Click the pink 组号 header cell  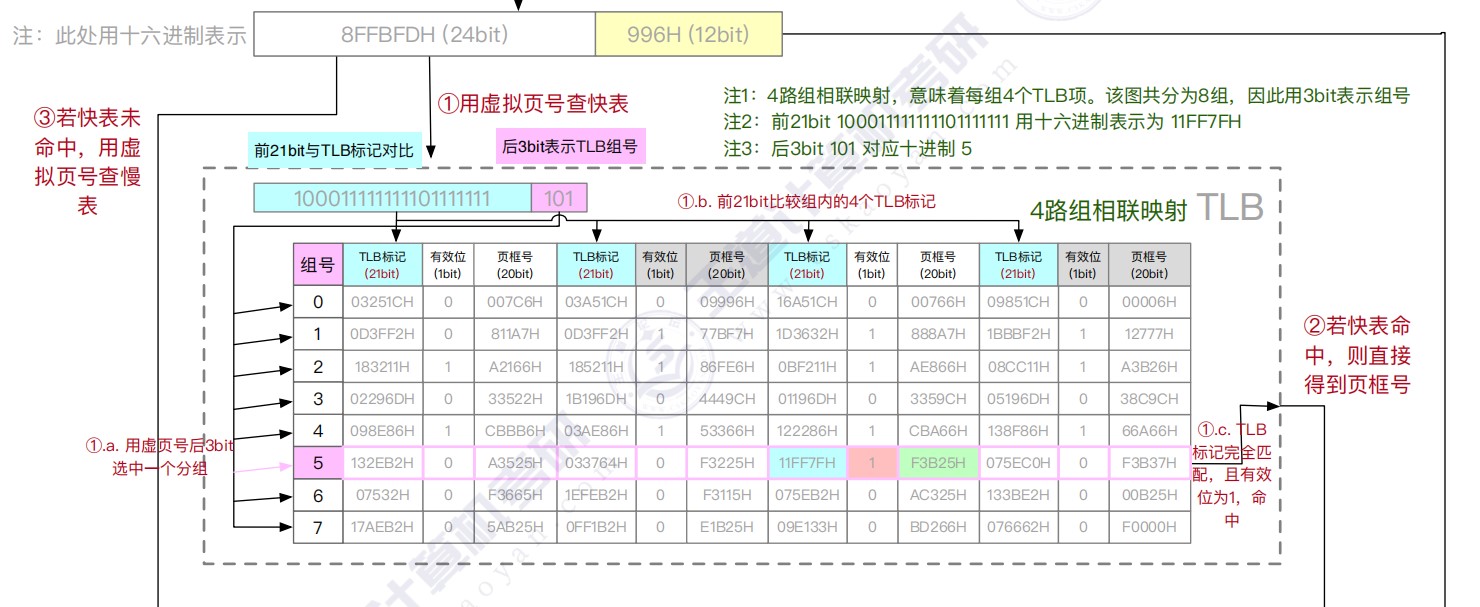point(318,264)
